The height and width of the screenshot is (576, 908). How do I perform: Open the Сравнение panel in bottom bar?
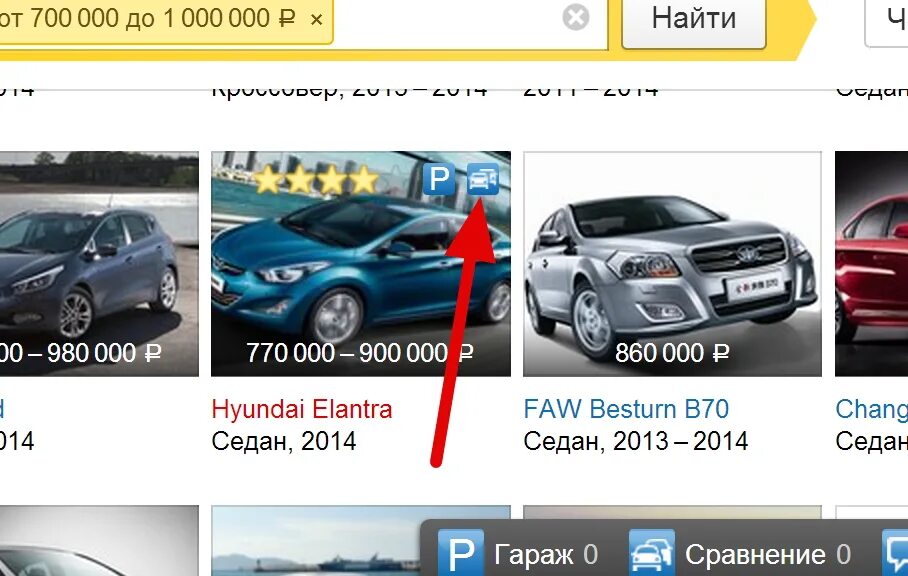740,555
